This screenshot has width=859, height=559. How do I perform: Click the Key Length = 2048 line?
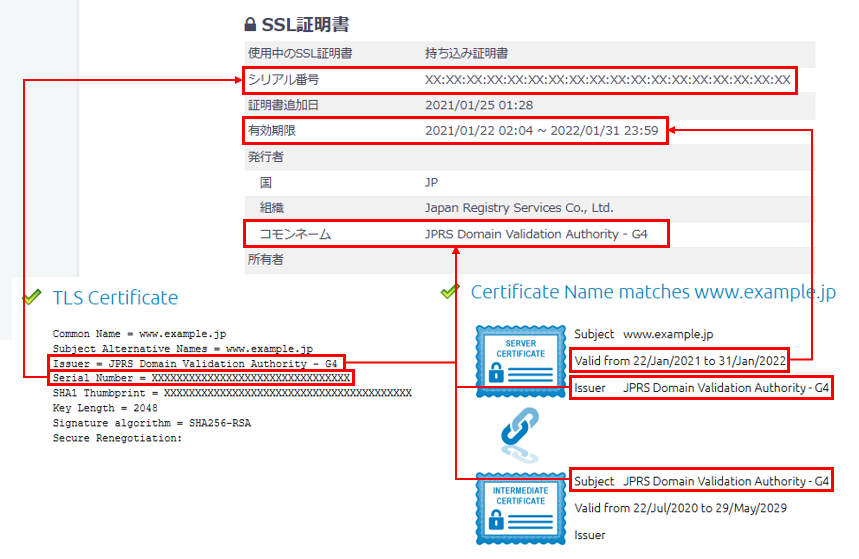click(x=105, y=408)
